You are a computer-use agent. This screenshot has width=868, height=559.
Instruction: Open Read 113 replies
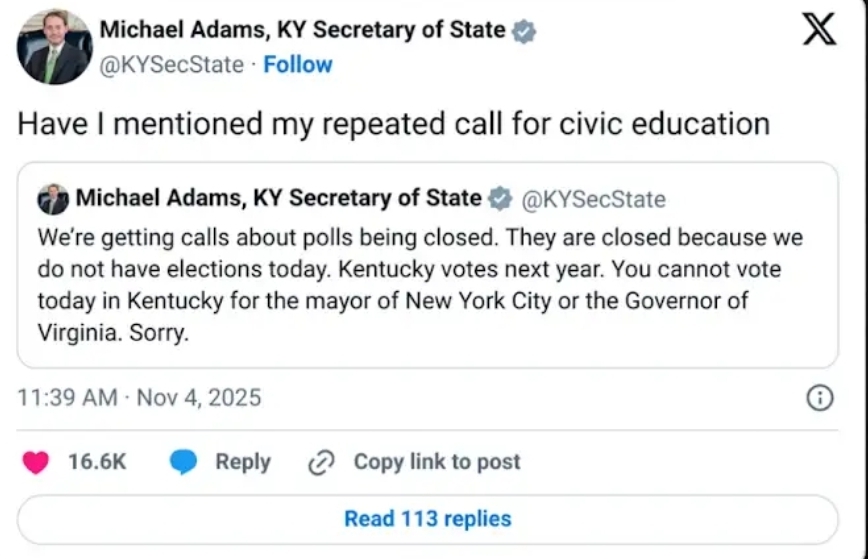coord(427,519)
